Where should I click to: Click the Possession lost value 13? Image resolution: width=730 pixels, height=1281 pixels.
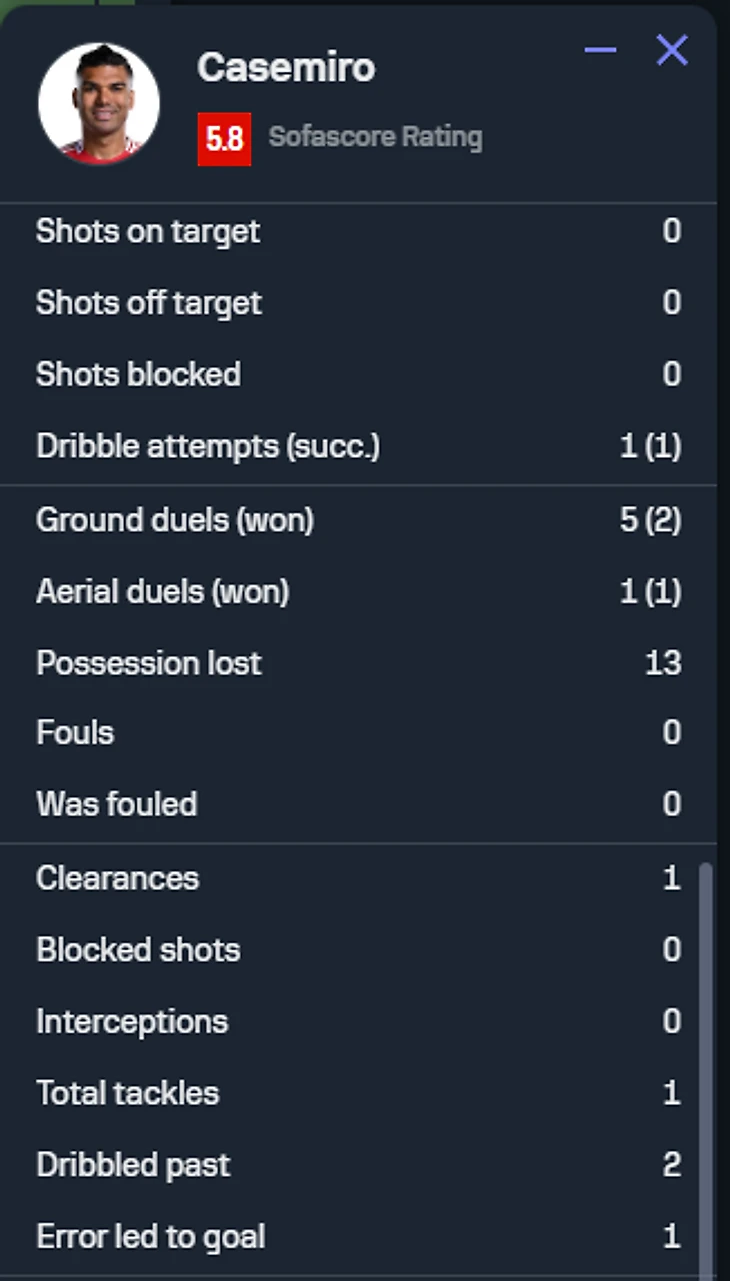point(663,663)
